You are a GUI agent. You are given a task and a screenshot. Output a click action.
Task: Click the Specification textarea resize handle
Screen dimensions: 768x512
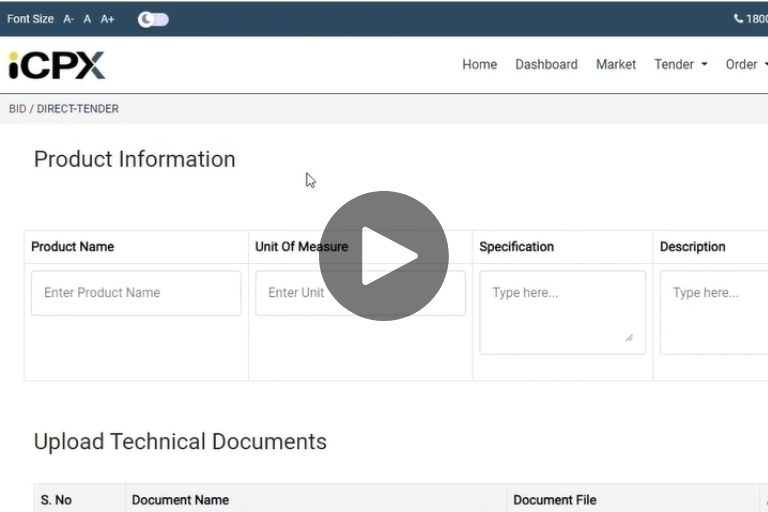point(629,338)
